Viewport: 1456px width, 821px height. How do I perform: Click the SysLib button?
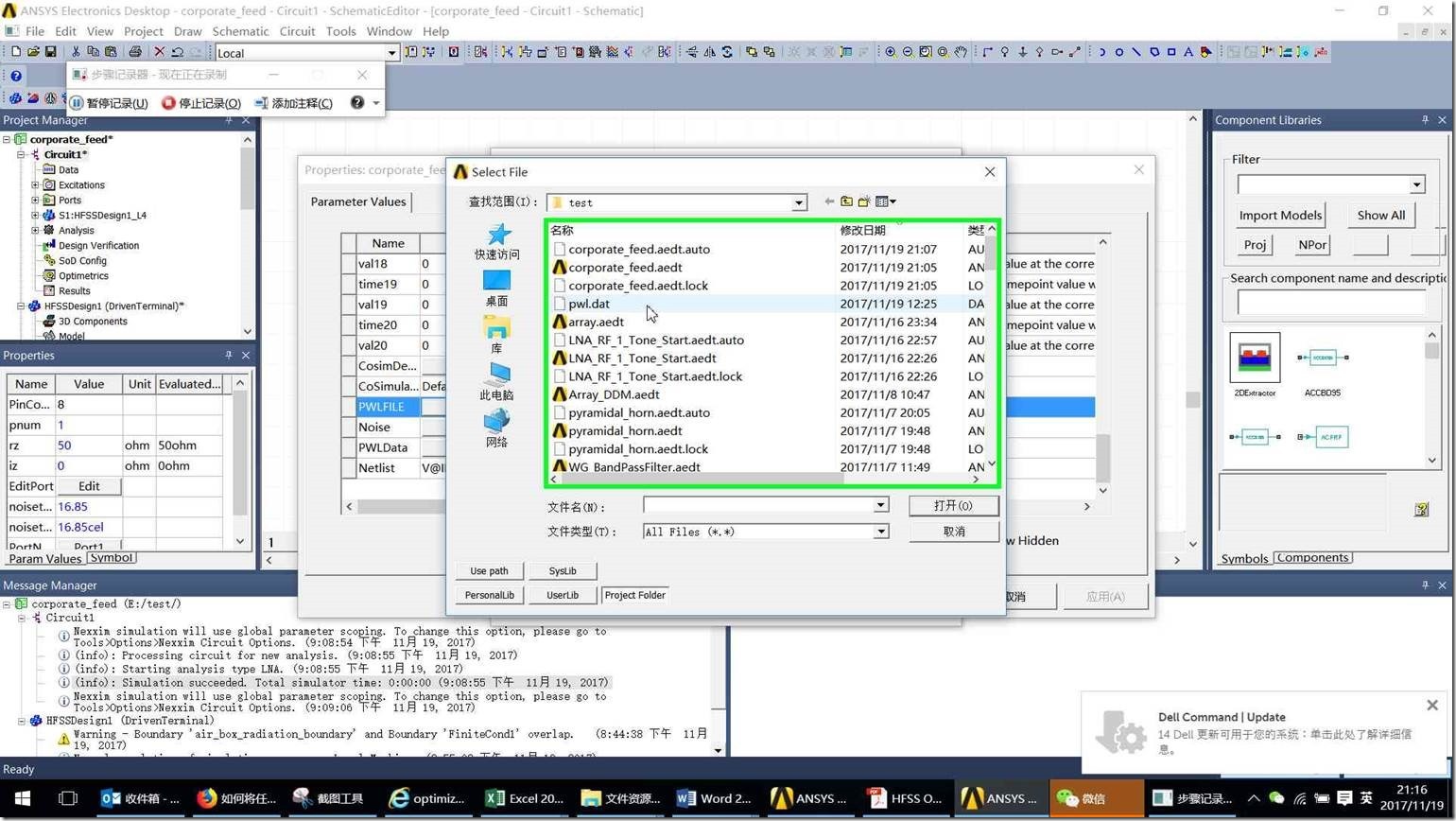[x=562, y=570]
